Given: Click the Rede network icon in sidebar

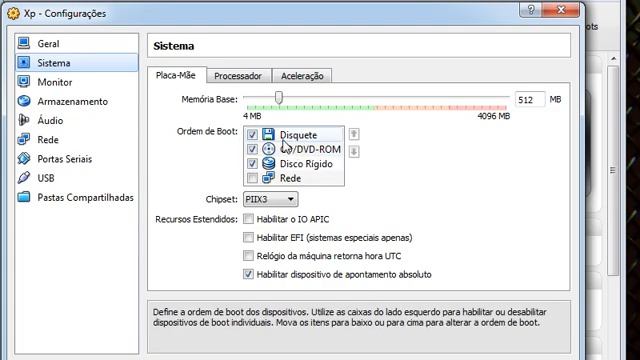Looking at the screenshot, I should click(x=24, y=139).
